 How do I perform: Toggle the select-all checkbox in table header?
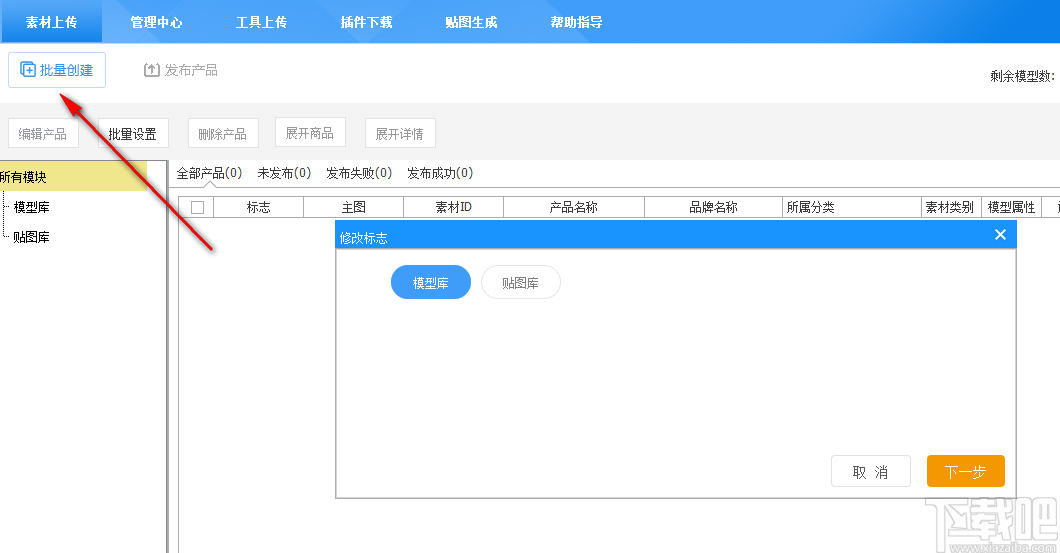click(x=197, y=208)
